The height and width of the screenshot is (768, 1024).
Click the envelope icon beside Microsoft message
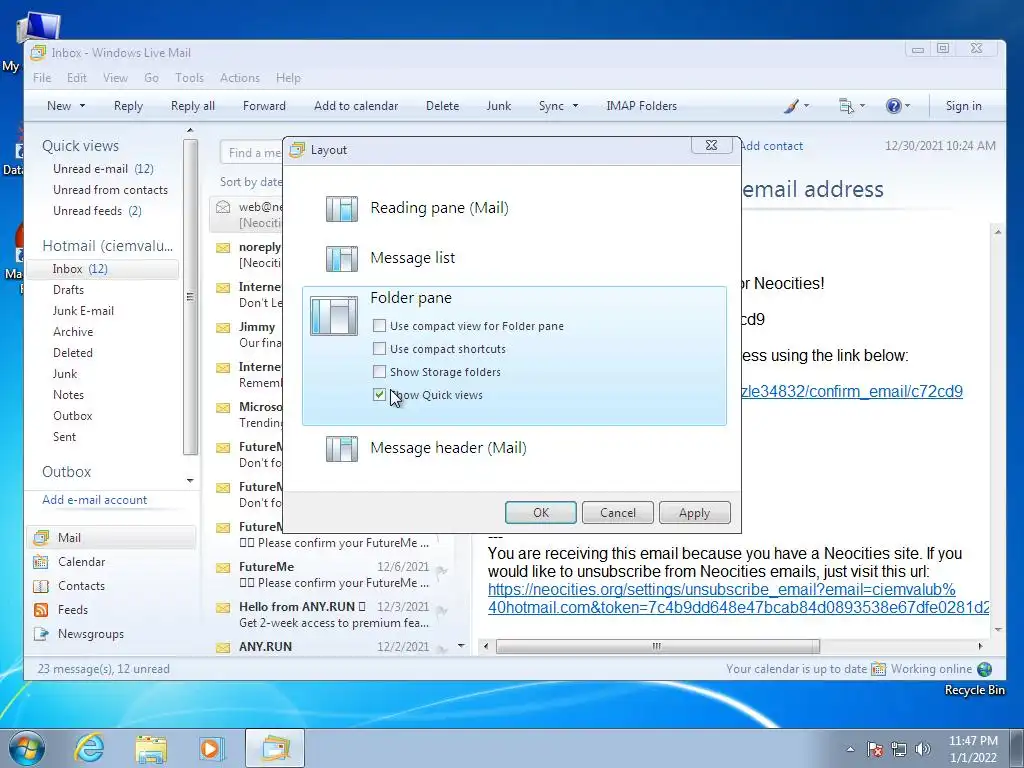(x=223, y=408)
